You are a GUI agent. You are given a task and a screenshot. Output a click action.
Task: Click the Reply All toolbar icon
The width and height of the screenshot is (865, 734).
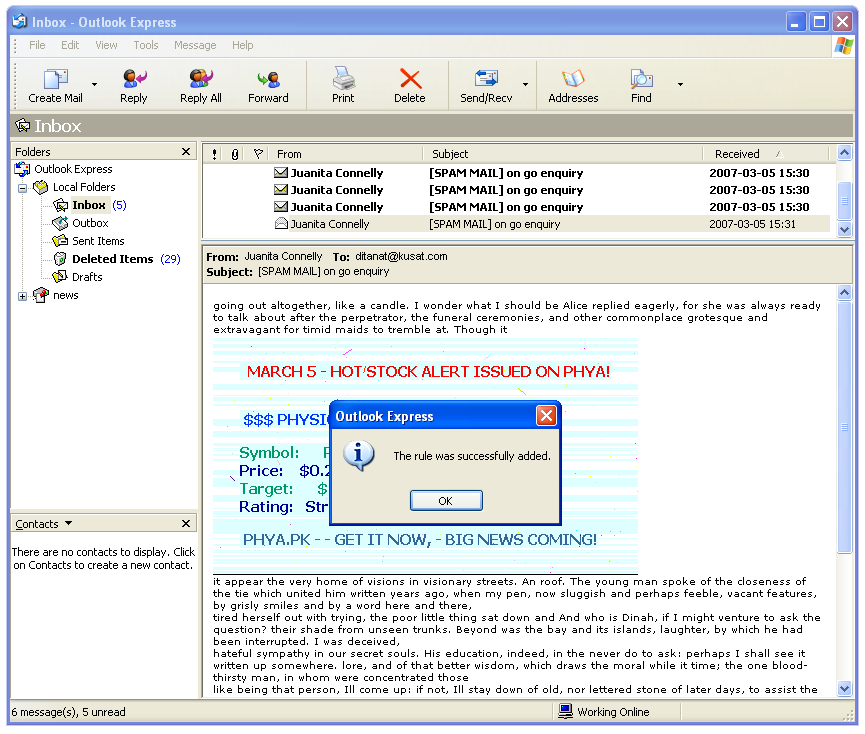[201, 79]
